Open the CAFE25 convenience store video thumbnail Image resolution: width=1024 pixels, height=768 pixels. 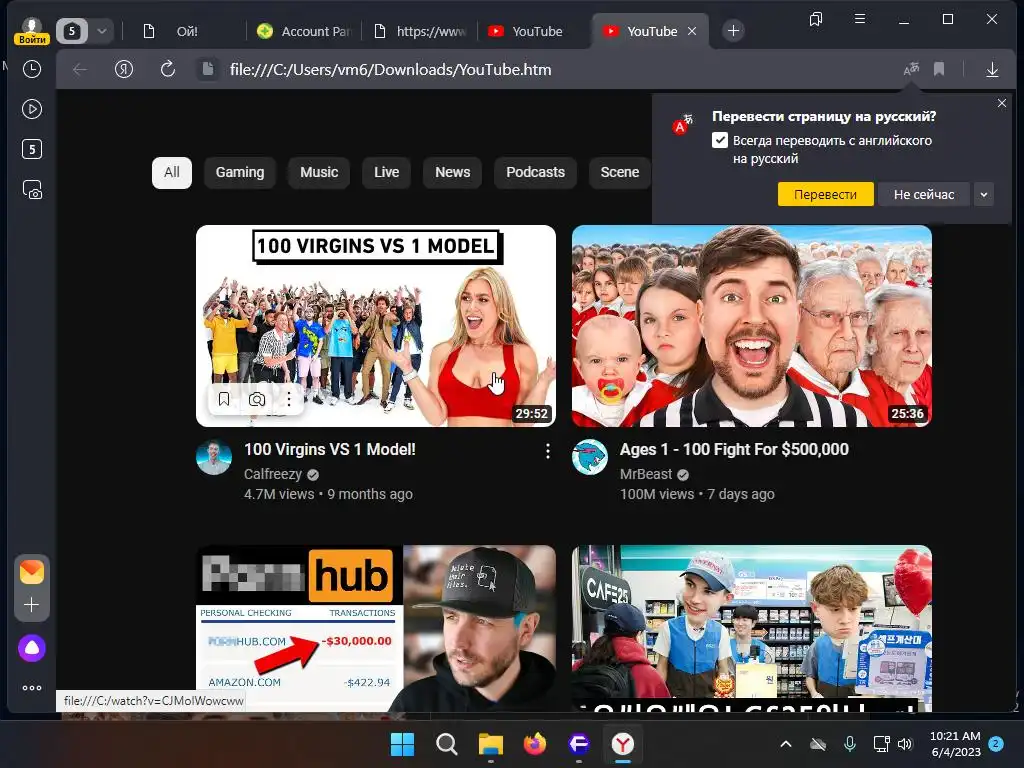(x=752, y=628)
